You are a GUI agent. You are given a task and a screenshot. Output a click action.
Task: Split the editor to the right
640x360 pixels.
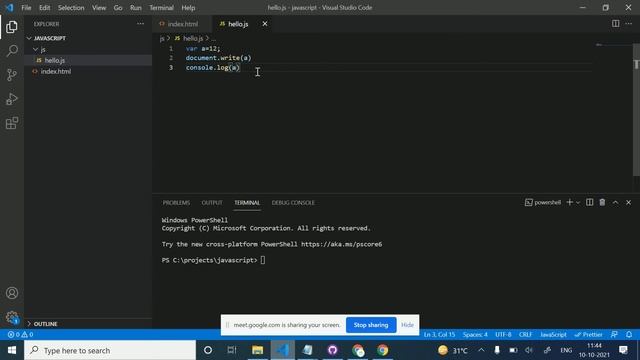coord(616,24)
